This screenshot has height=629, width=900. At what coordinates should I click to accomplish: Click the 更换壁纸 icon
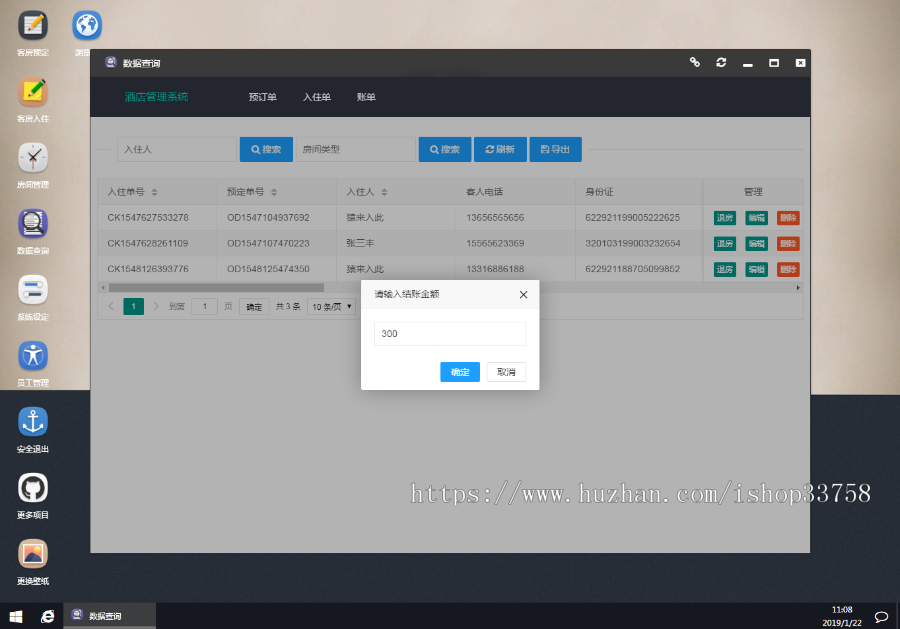click(32, 558)
